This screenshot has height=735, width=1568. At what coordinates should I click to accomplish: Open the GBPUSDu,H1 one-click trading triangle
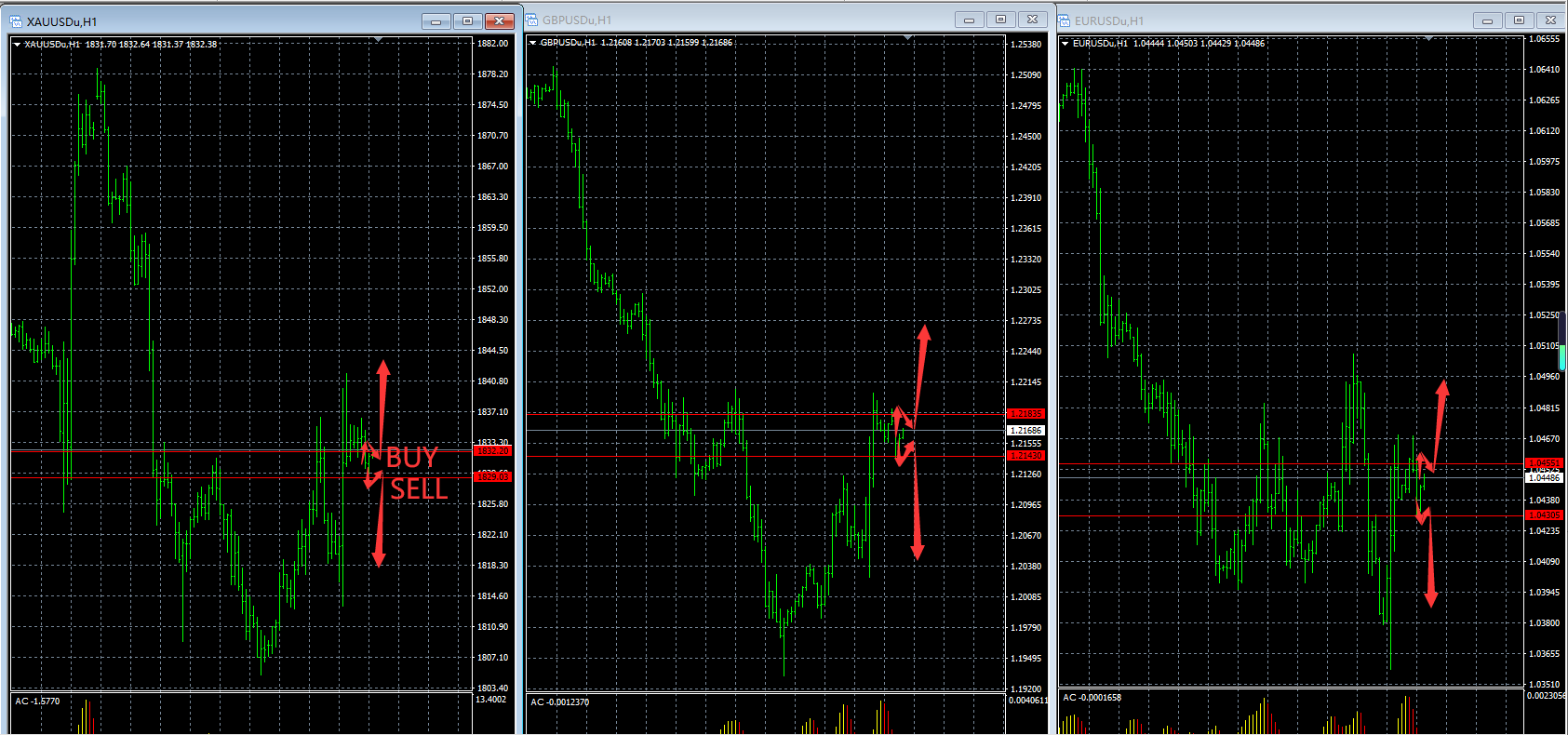tap(532, 43)
